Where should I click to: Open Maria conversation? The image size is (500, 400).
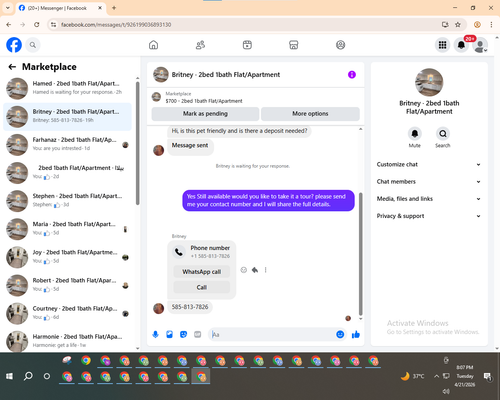coord(67,229)
